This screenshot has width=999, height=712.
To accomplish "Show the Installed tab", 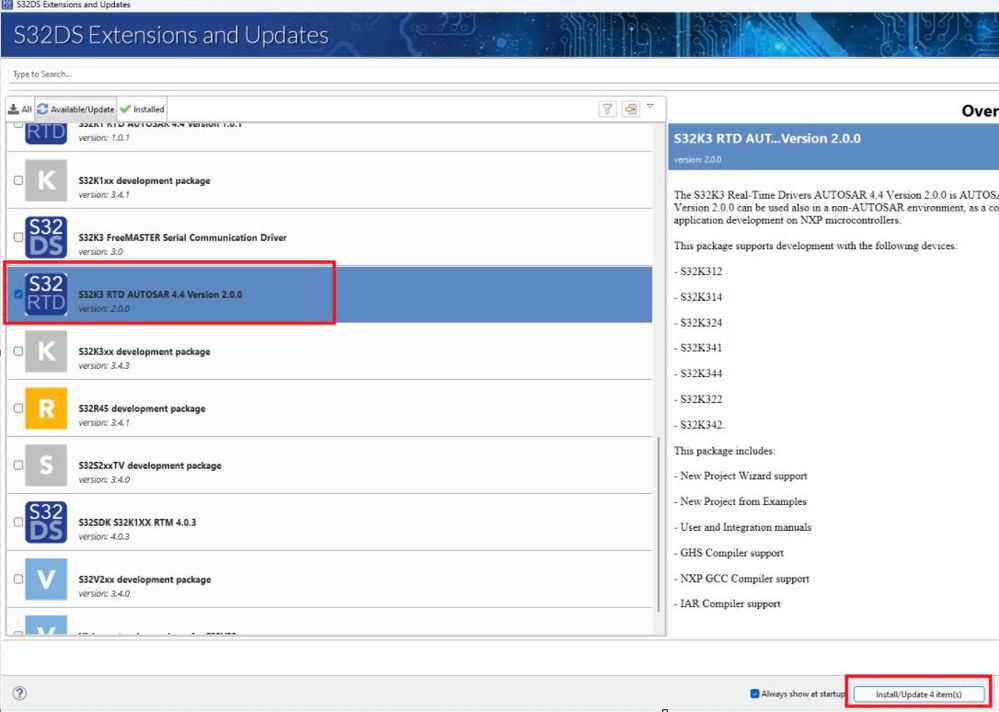I will 143,109.
